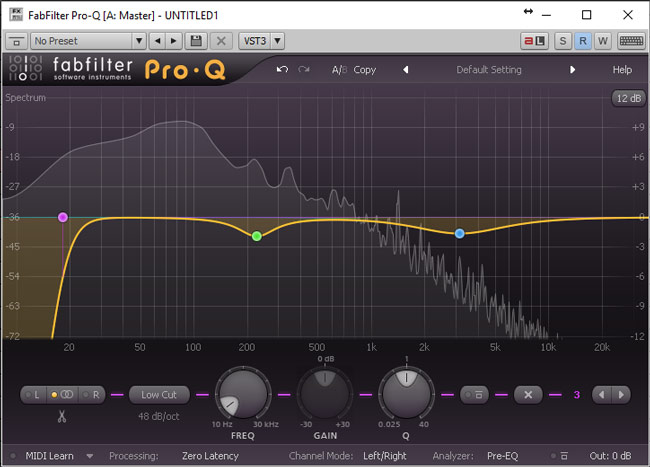Delete the band with the X button

click(x=528, y=394)
